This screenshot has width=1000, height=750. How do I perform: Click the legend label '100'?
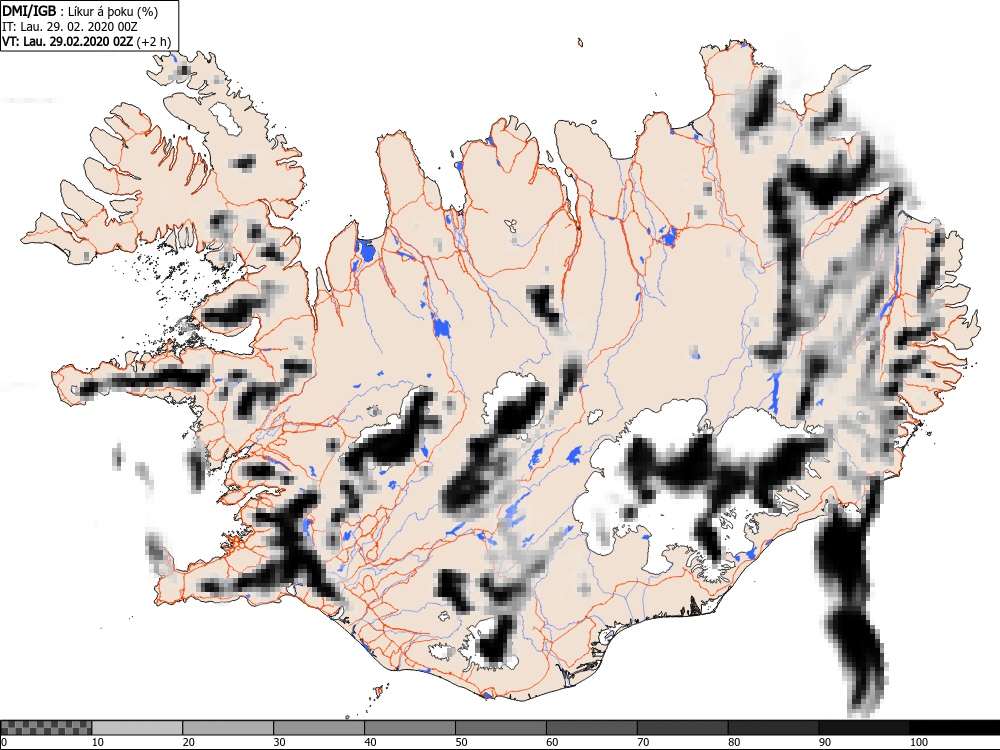(919, 742)
